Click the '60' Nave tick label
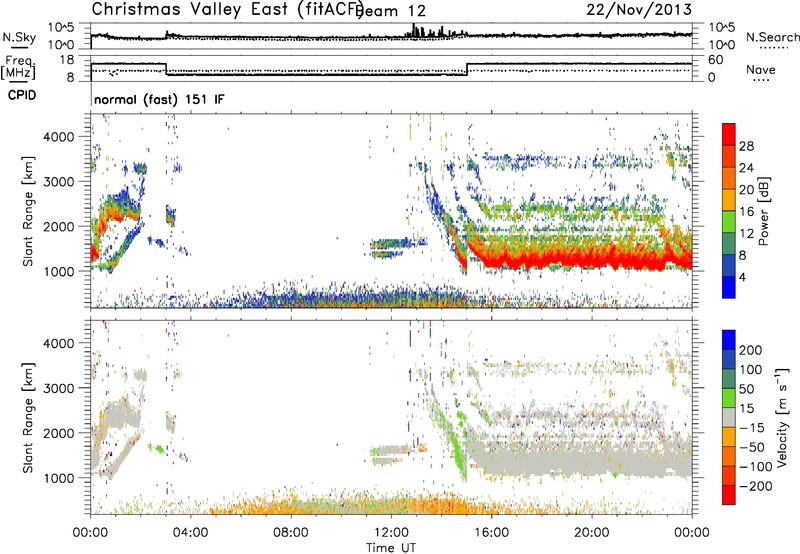Screen dimensions: 800x554 click(x=716, y=60)
